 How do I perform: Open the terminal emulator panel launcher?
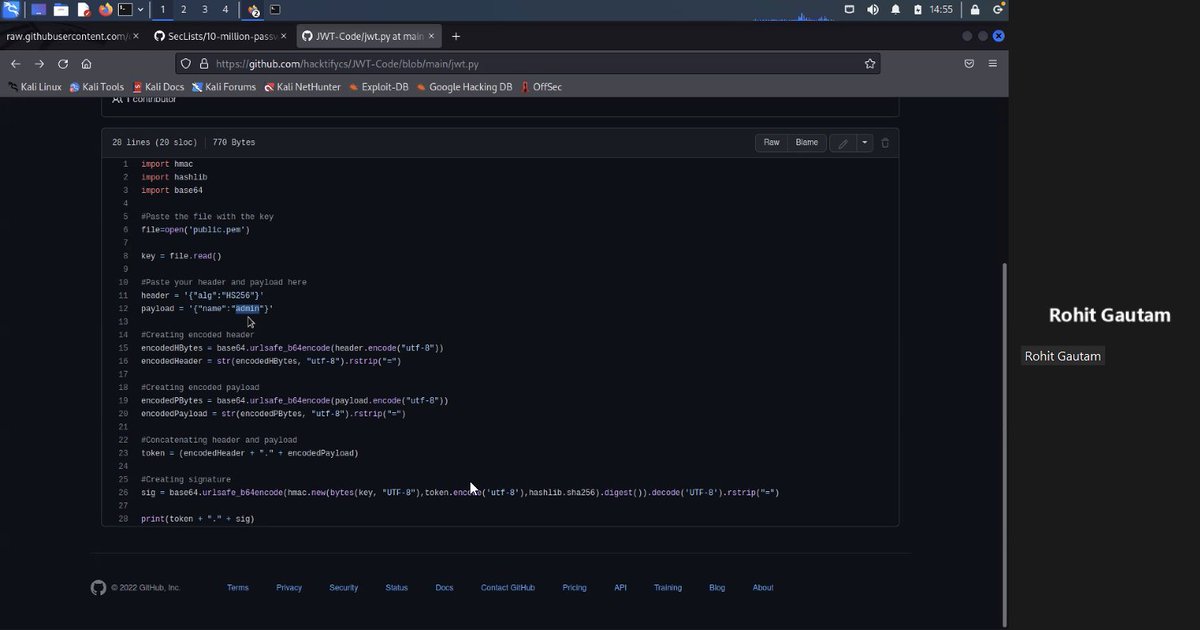125,10
